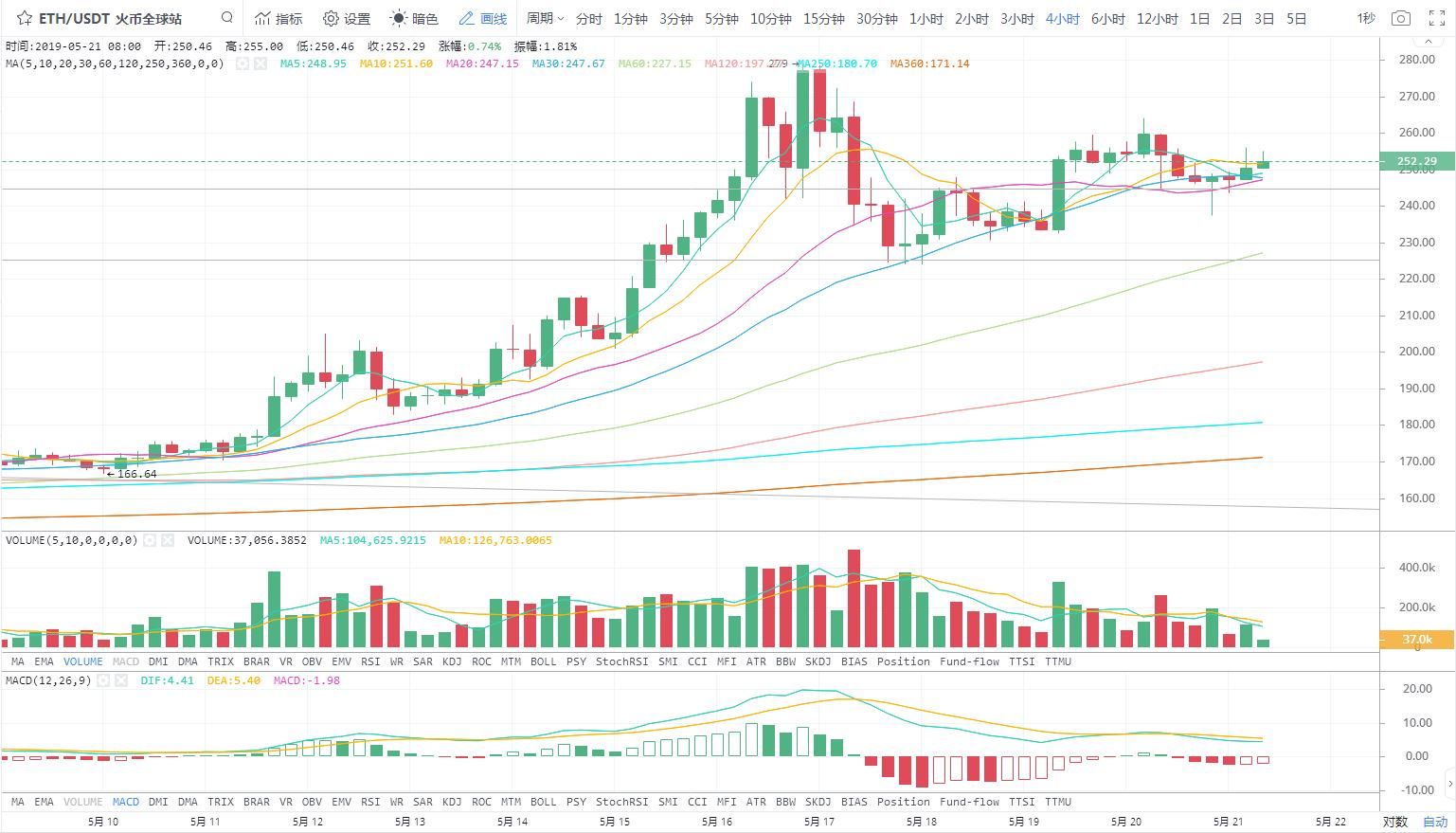Expand the 周期 period dropdown
1456x833 pixels.
(545, 18)
